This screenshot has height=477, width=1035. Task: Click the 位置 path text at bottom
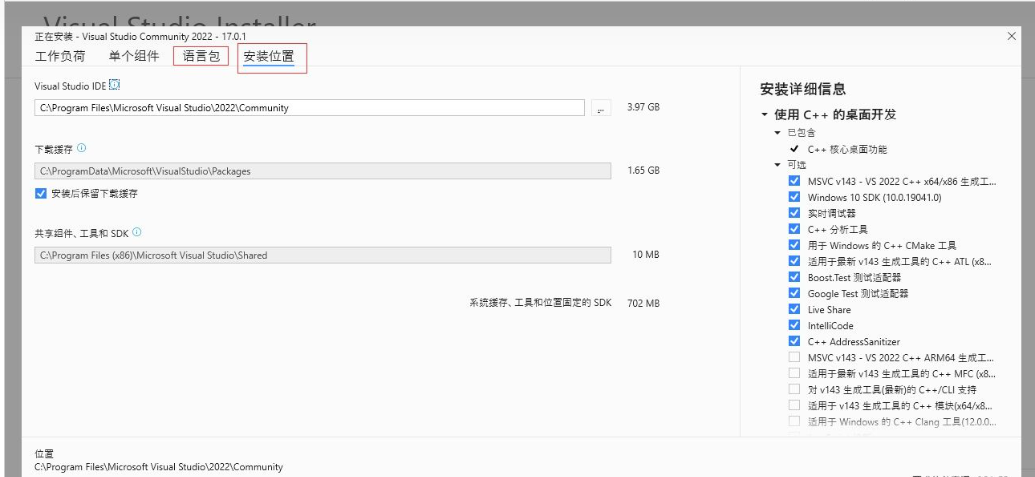click(x=158, y=467)
